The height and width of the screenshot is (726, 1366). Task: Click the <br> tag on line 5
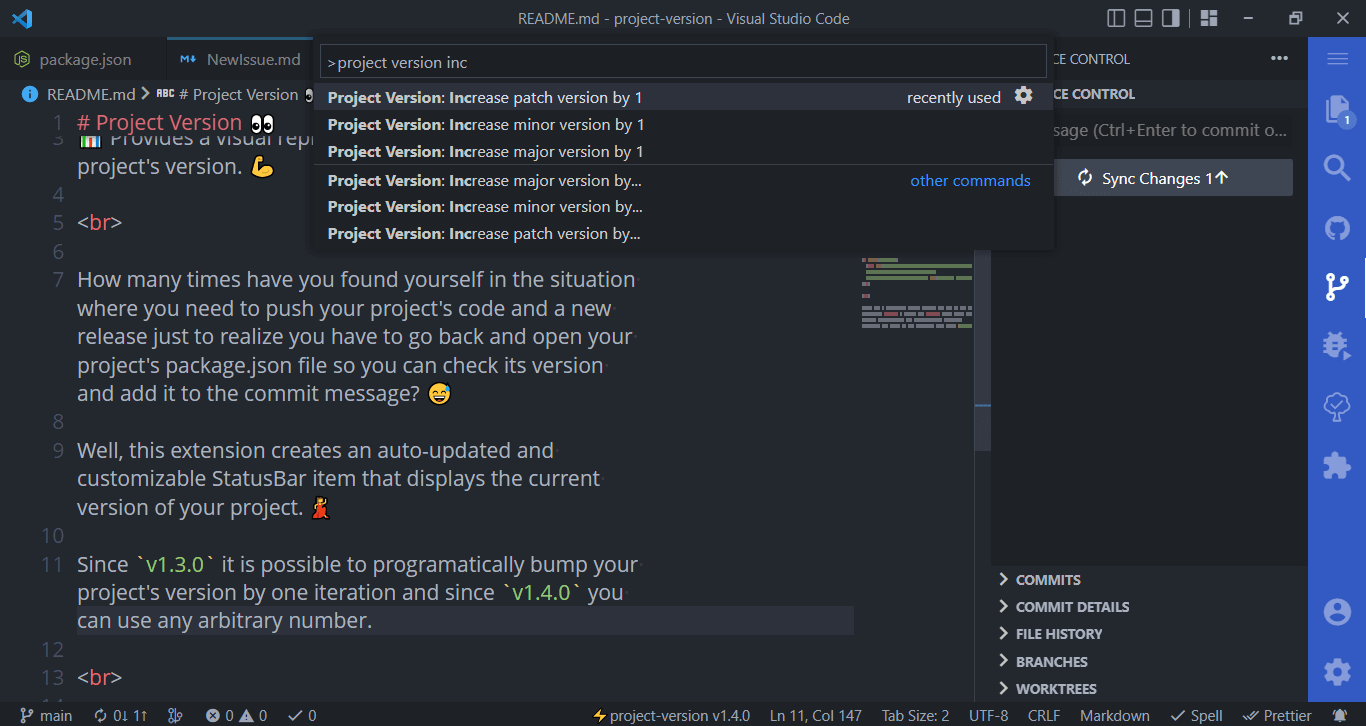[99, 222]
